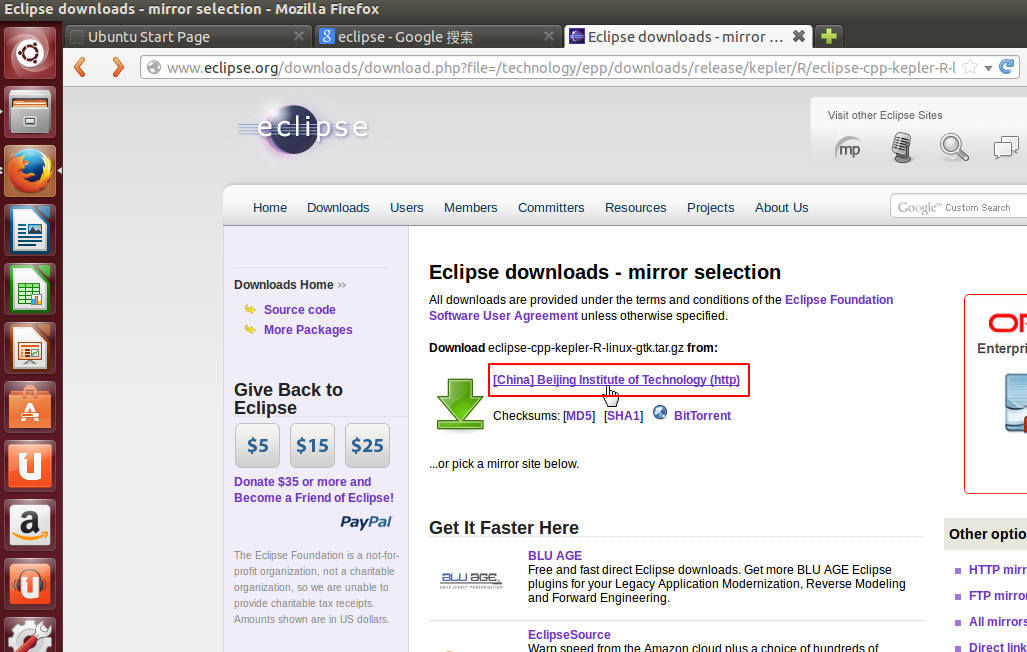Screen dimensions: 1027x652
Task: Click the site identity globe in URL bar
Action: click(154, 67)
